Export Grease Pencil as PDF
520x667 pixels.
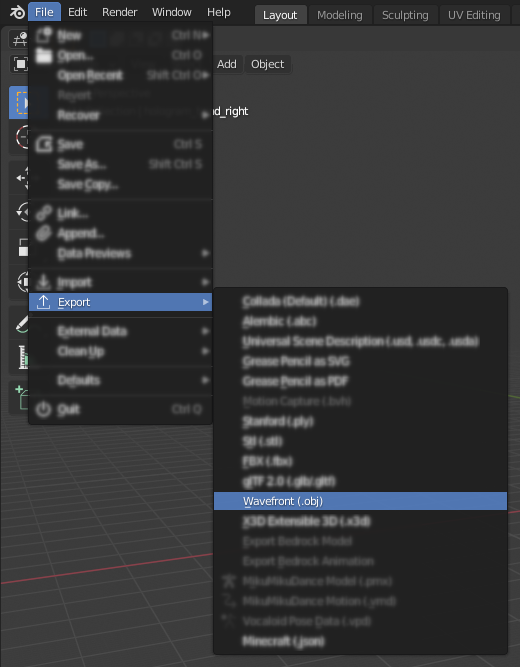click(x=360, y=381)
